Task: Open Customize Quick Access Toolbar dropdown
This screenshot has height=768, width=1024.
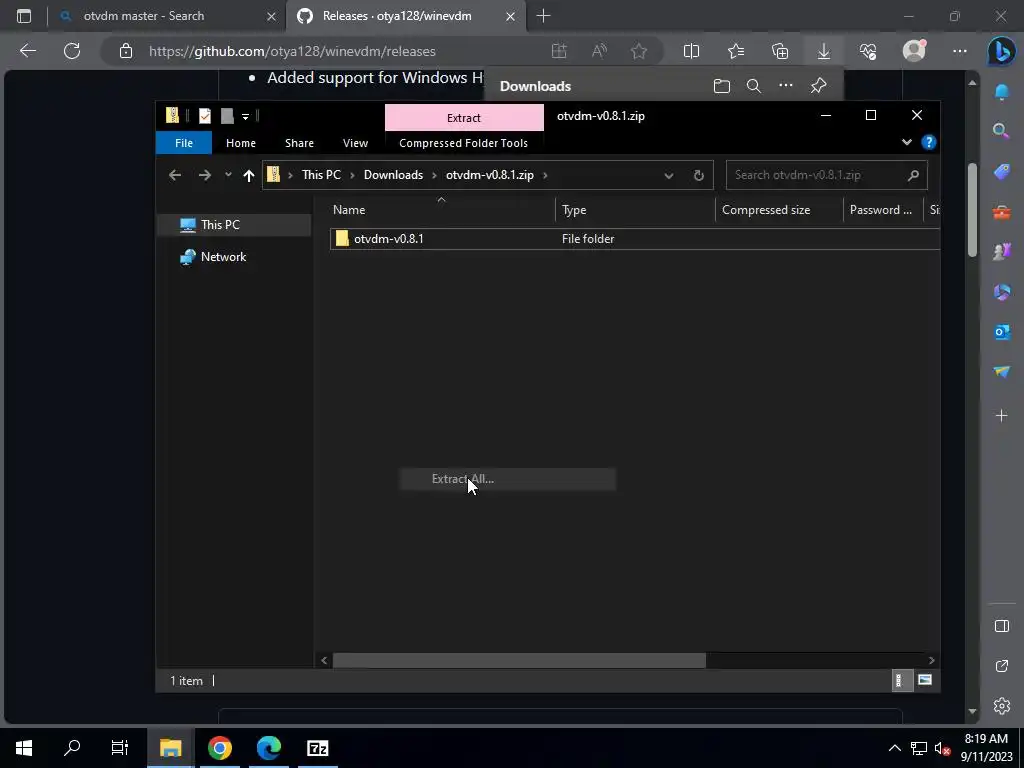Action: coord(246,117)
